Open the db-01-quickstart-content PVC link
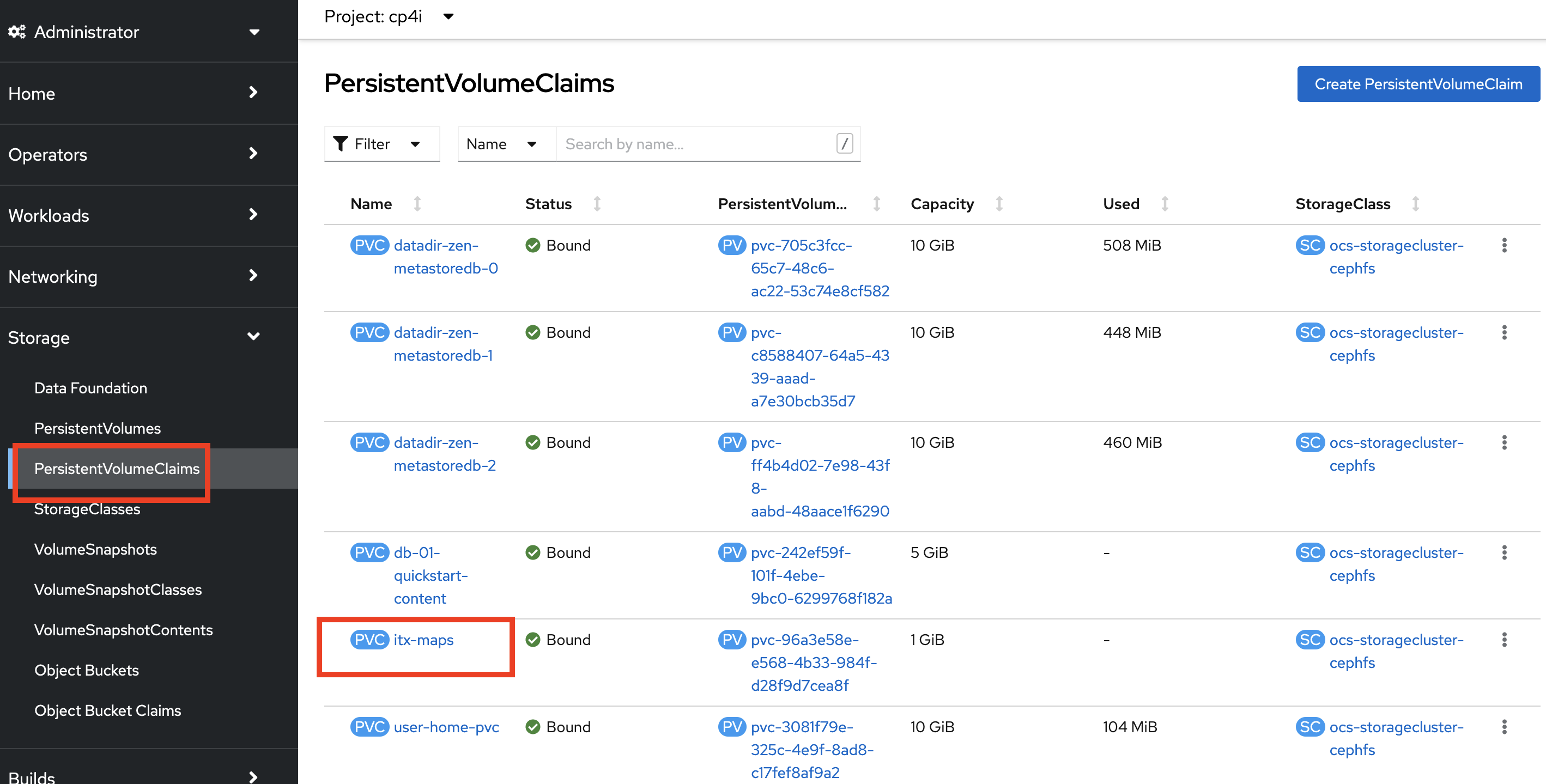This screenshot has width=1546, height=784. [x=430, y=575]
